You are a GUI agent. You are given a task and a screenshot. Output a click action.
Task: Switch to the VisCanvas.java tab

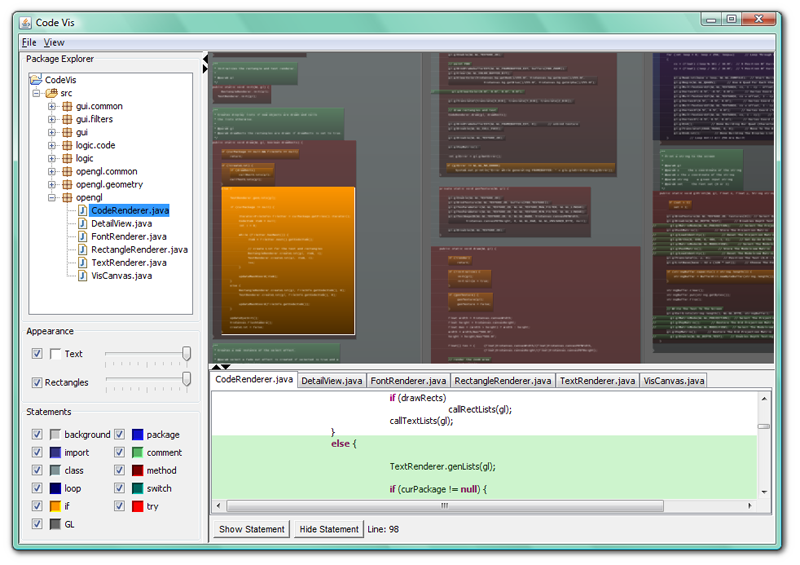(x=673, y=381)
